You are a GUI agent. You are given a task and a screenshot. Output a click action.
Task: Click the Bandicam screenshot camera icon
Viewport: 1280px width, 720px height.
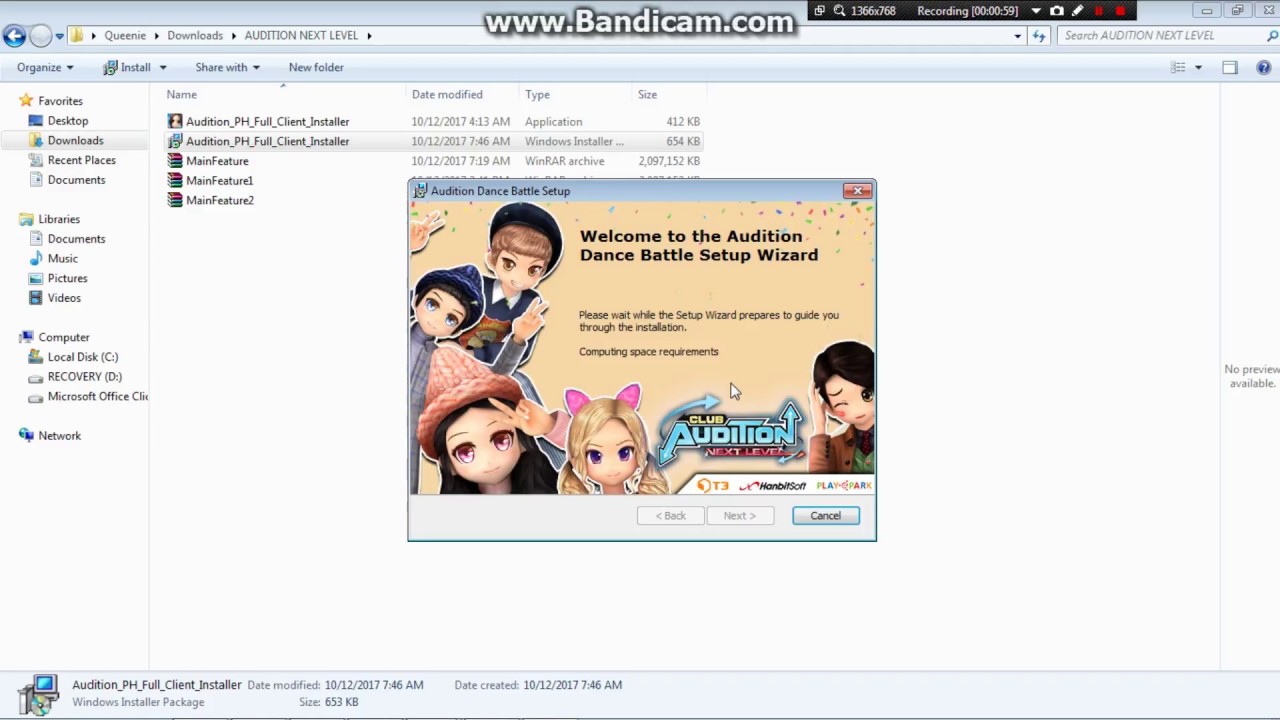pyautogui.click(x=1056, y=11)
